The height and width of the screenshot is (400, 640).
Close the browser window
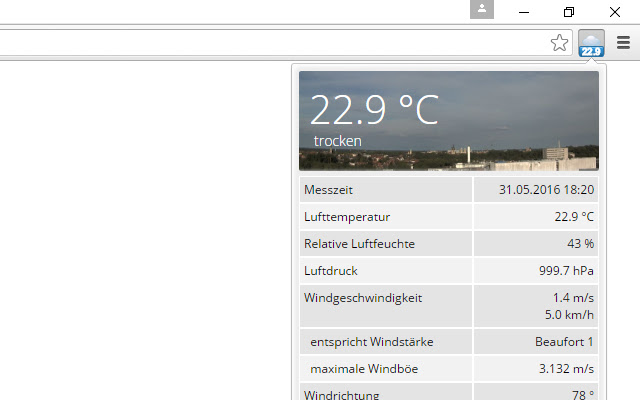[615, 12]
